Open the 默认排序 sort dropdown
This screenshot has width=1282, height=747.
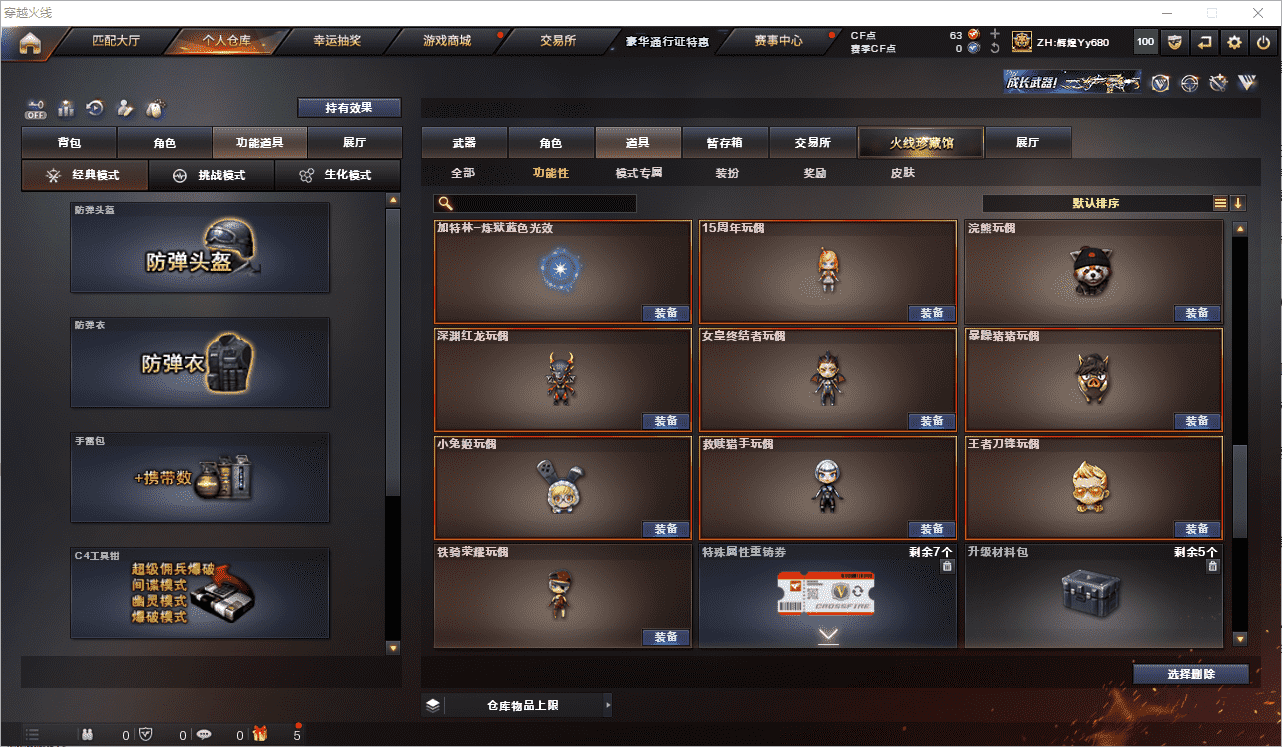coord(1097,203)
